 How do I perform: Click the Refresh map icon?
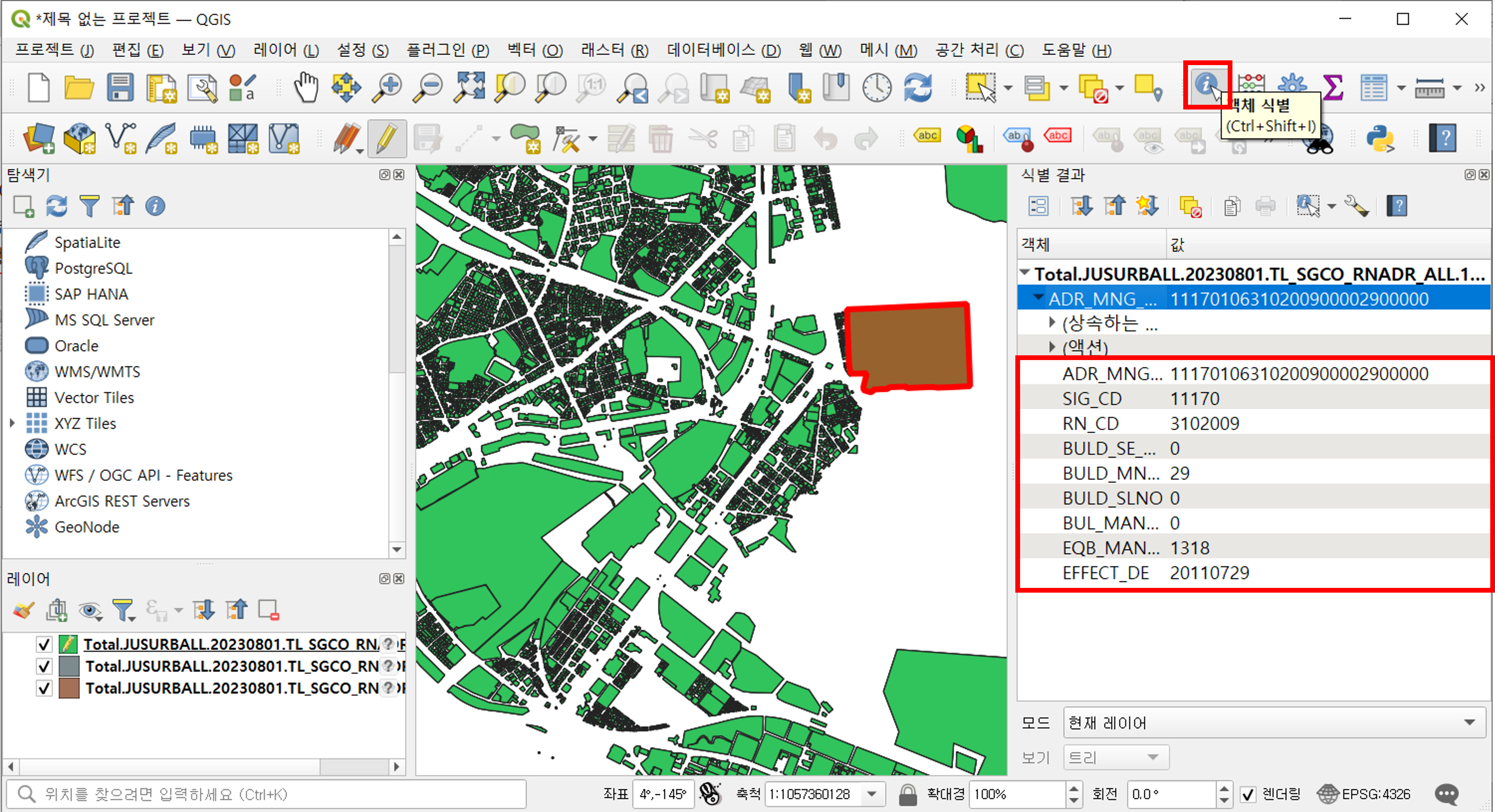[x=918, y=87]
